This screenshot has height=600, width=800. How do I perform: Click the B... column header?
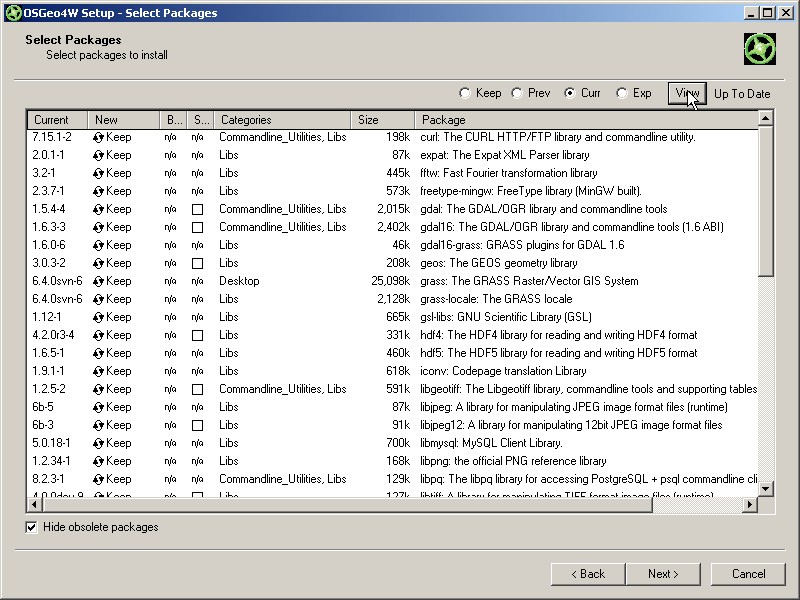(173, 120)
